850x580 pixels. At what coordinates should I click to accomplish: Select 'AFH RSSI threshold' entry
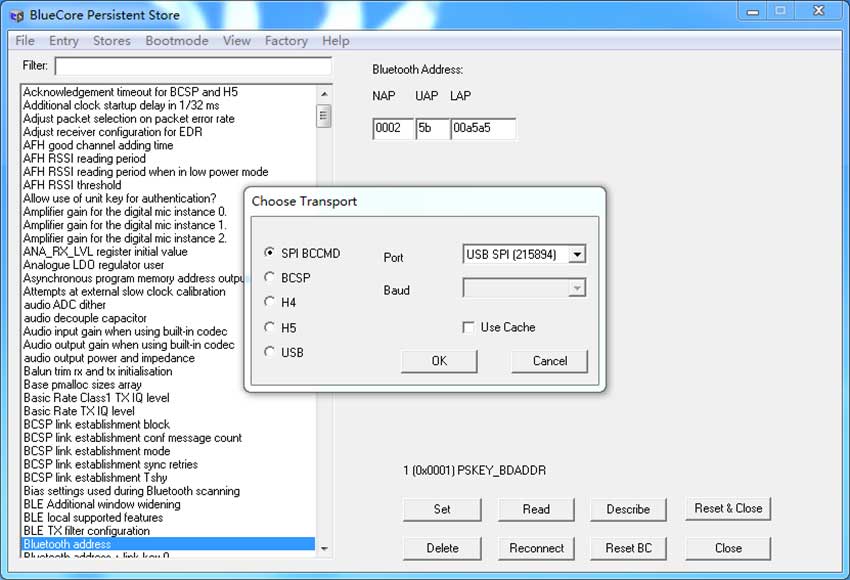73,185
